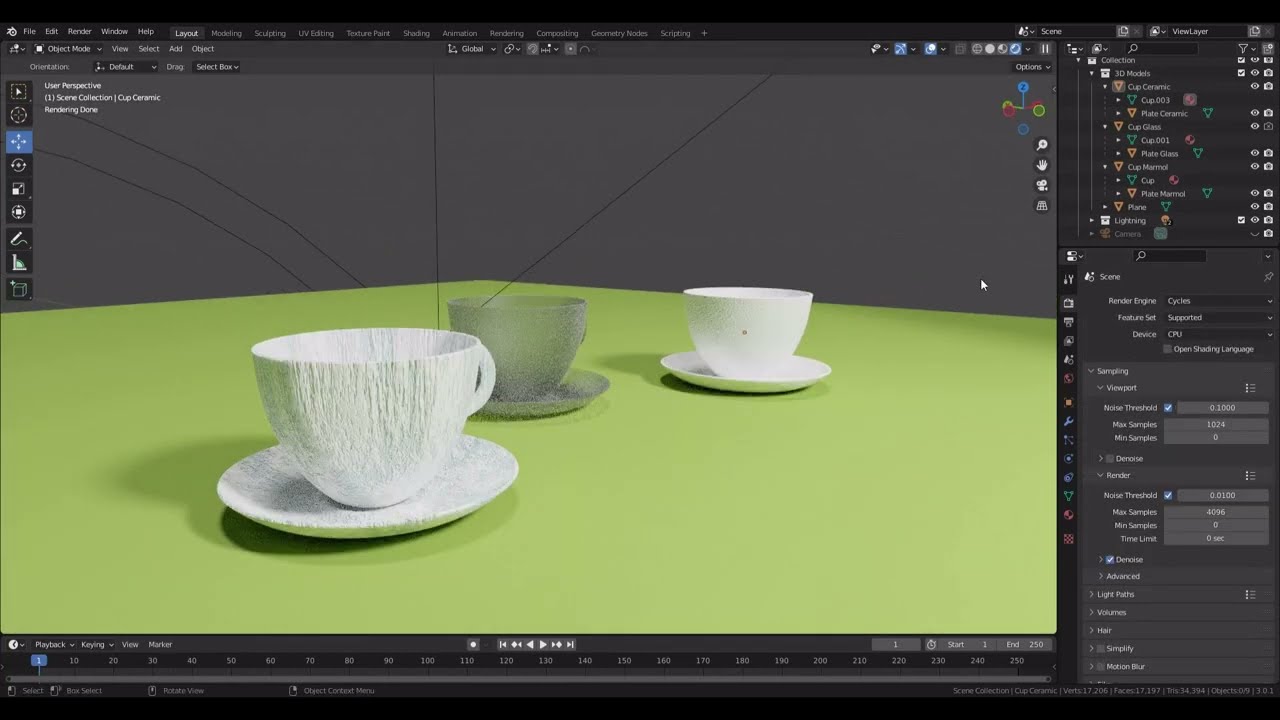Expand the Lightning collection in outliner
Viewport: 1280px width, 720px height.
click(1092, 220)
